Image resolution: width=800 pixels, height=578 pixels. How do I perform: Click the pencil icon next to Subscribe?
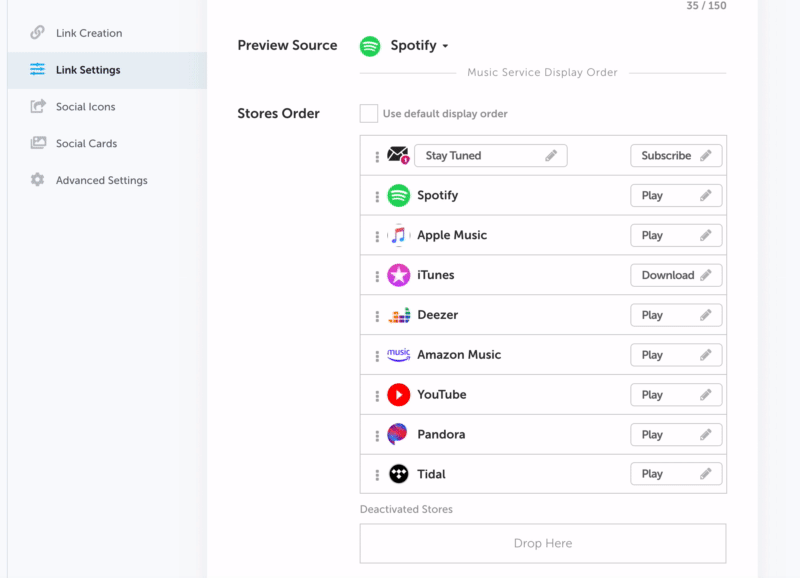(x=706, y=156)
